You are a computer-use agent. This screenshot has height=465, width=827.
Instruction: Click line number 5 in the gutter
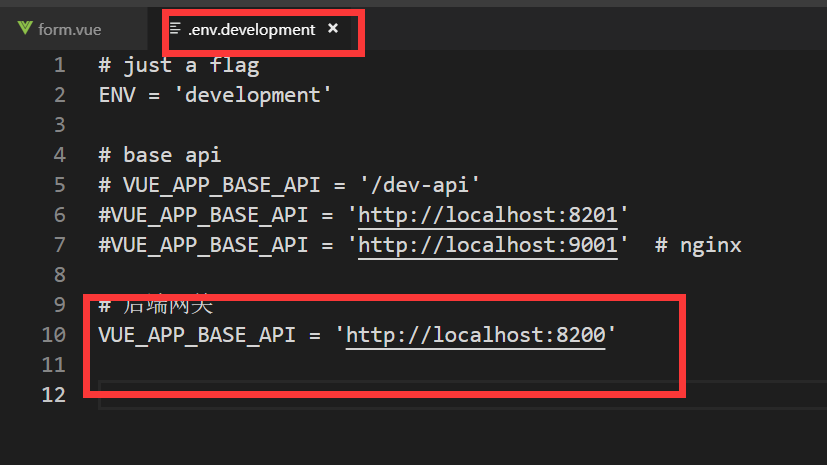click(x=59, y=185)
